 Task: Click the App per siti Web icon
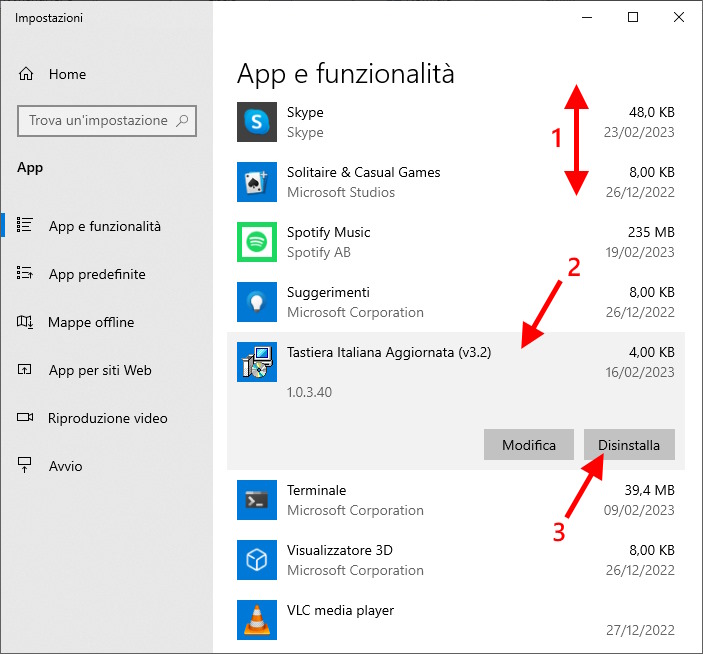point(24,369)
